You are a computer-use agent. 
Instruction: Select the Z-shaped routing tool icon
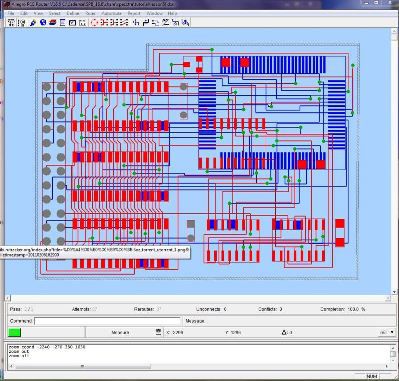click(166, 22)
